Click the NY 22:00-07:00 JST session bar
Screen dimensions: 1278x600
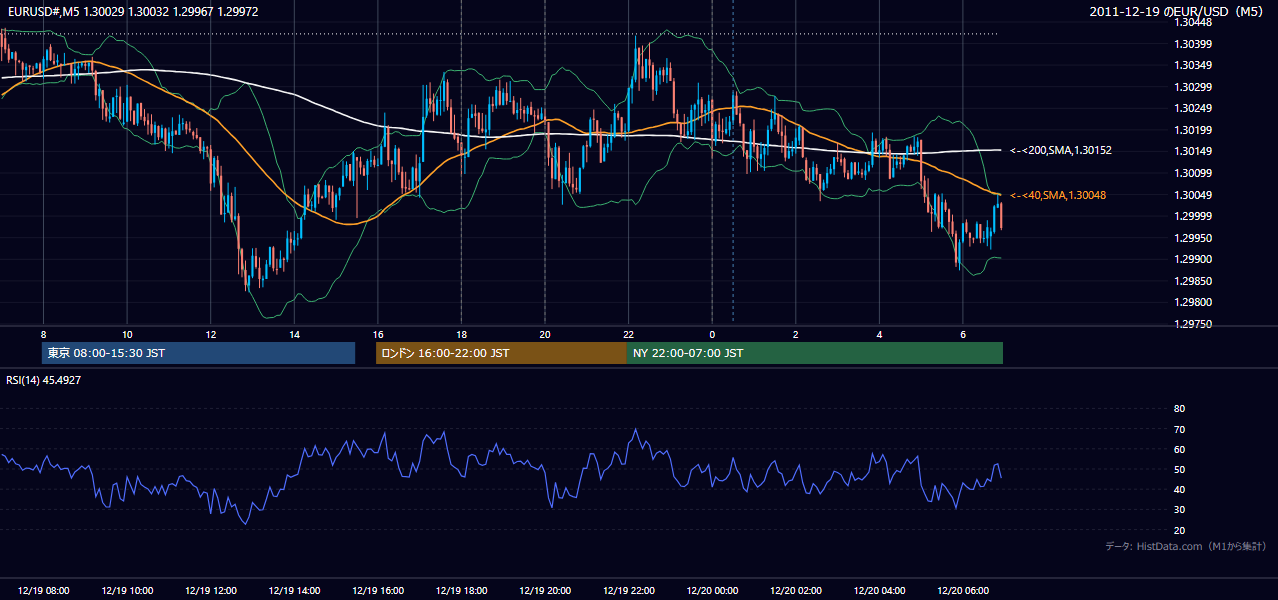tap(815, 353)
